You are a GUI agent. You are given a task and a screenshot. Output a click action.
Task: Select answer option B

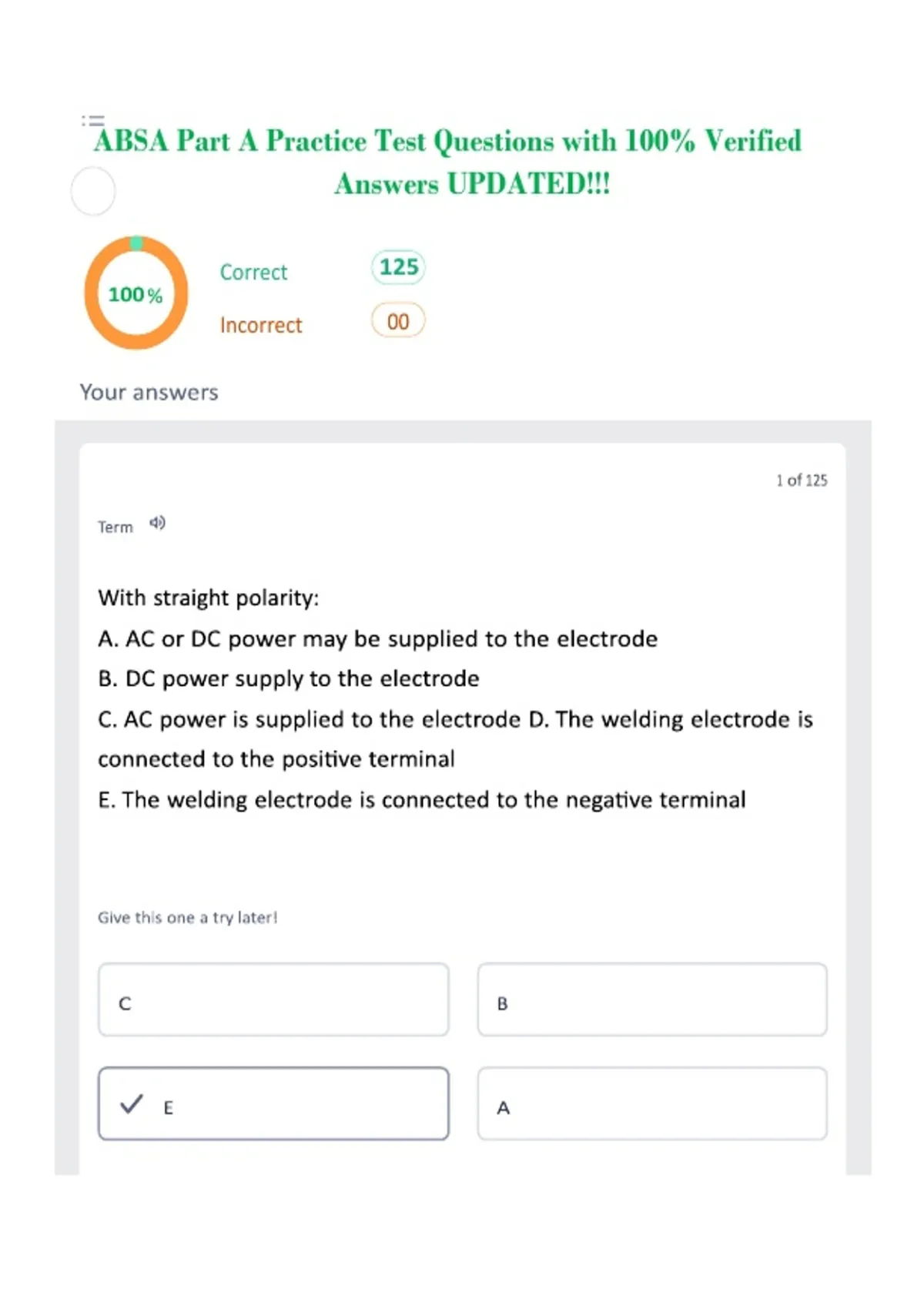[652, 999]
